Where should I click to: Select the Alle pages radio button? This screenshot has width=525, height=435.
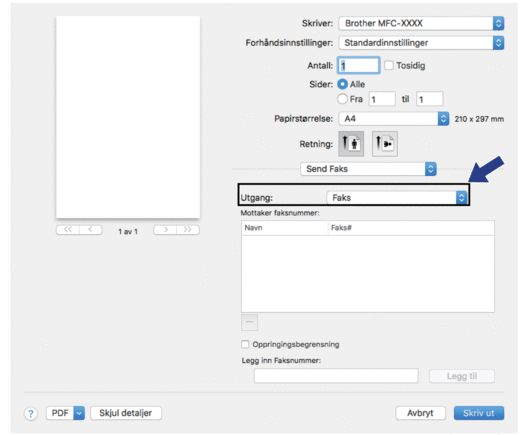pyautogui.click(x=342, y=84)
